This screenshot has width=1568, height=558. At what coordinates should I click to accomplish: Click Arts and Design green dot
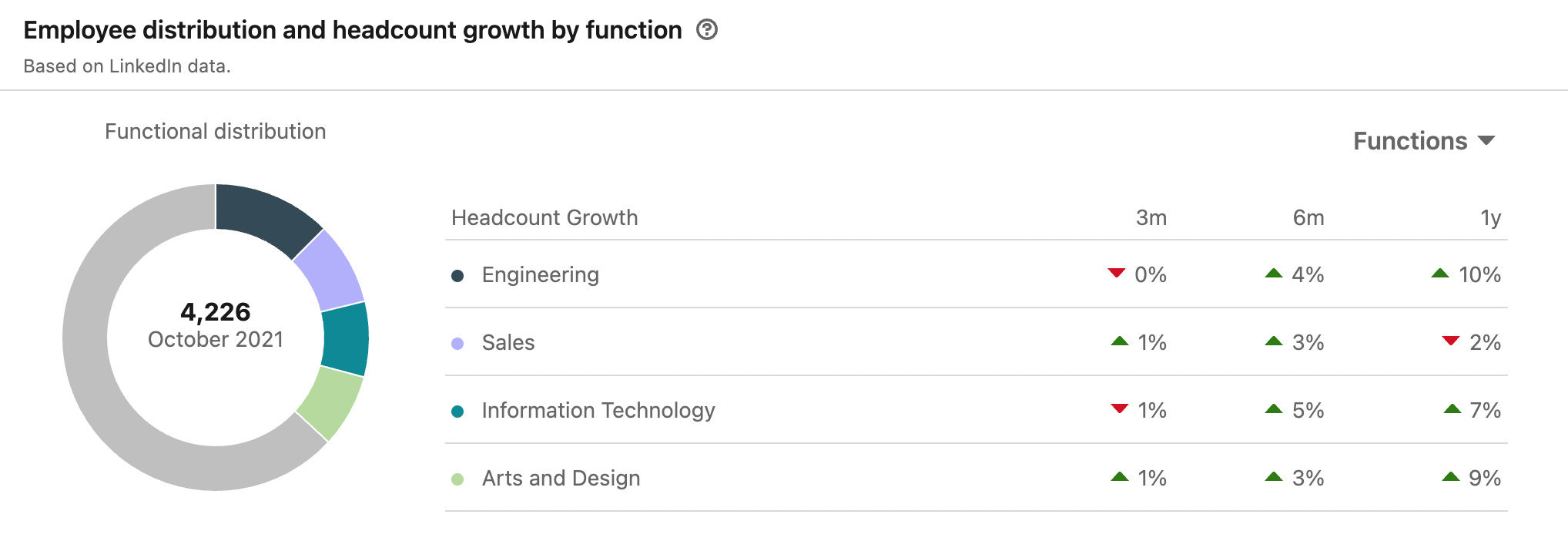(x=457, y=479)
